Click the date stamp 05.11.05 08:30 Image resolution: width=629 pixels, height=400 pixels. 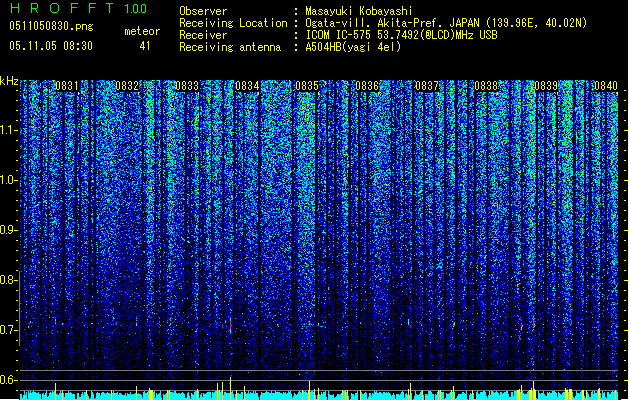51,46
